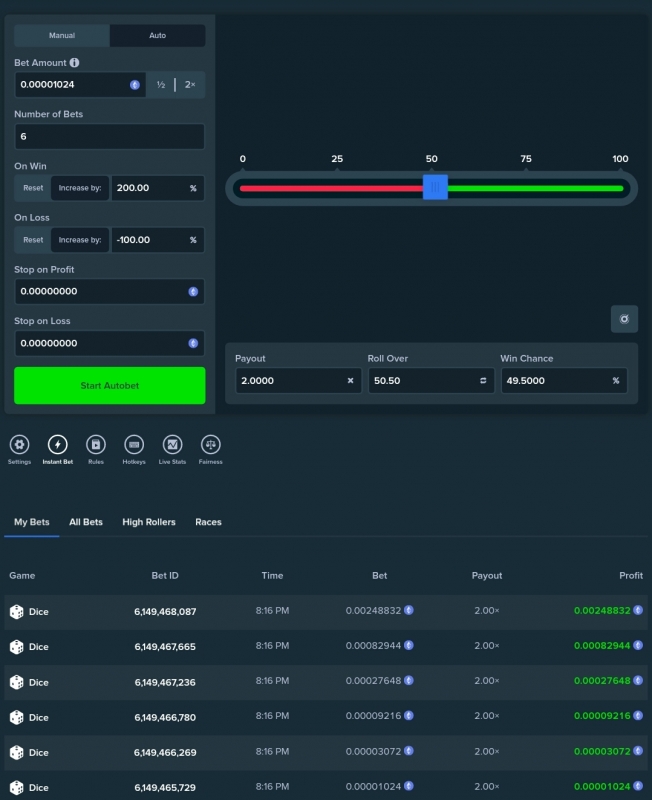
Task: Open the Live Stats chart icon
Action: [172, 444]
